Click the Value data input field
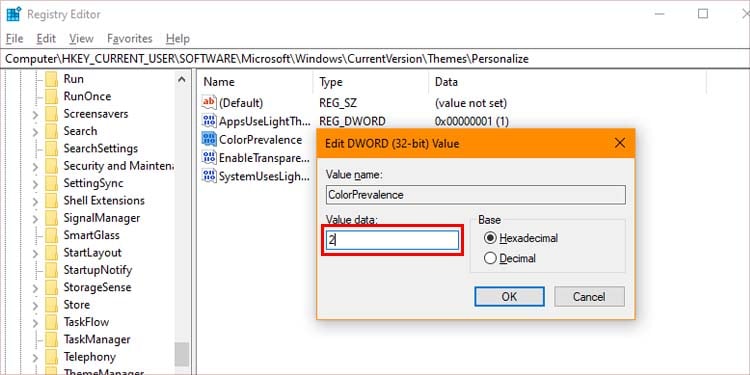750x375 pixels. pos(392,240)
